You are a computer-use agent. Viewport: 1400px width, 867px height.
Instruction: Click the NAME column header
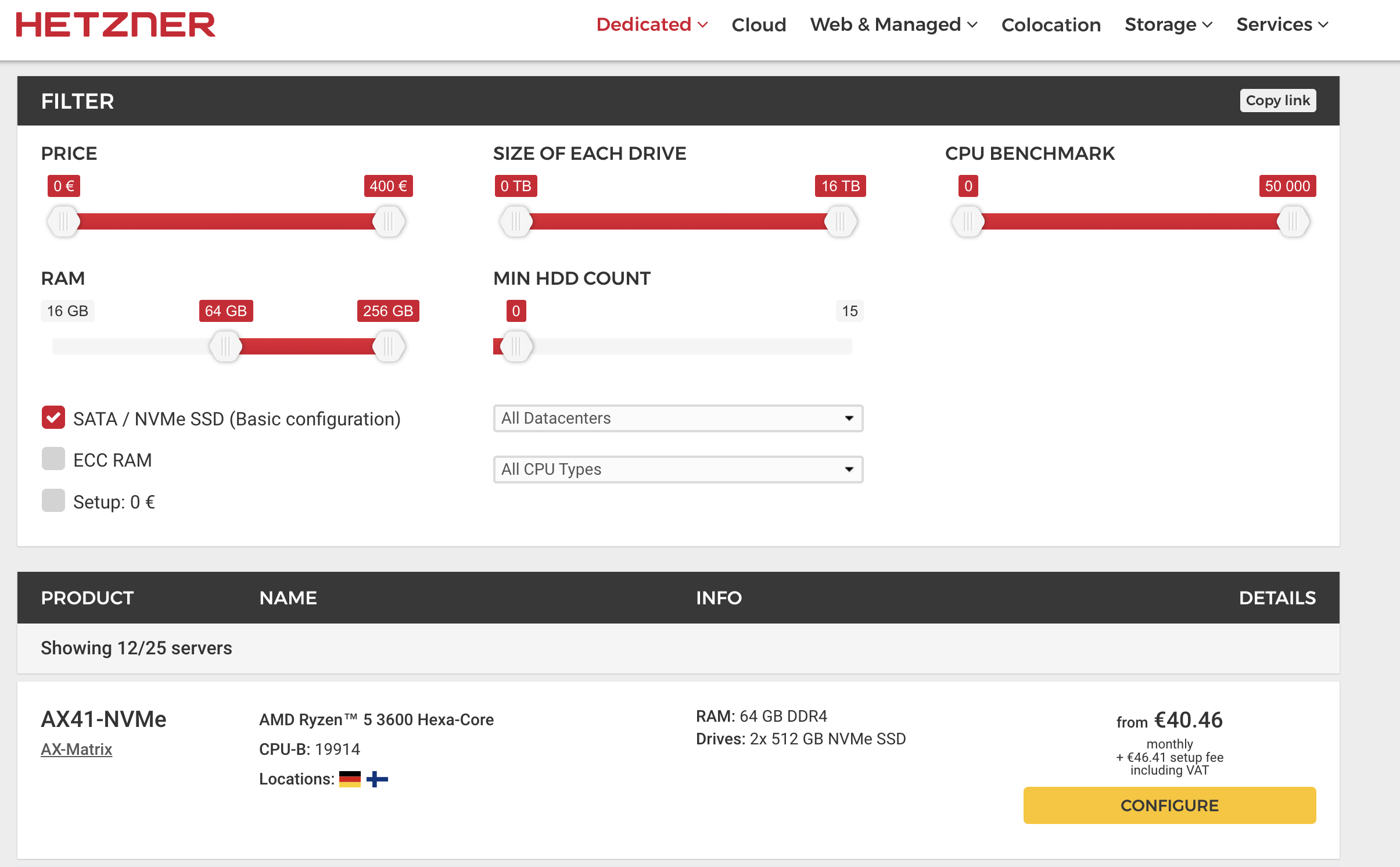288,598
